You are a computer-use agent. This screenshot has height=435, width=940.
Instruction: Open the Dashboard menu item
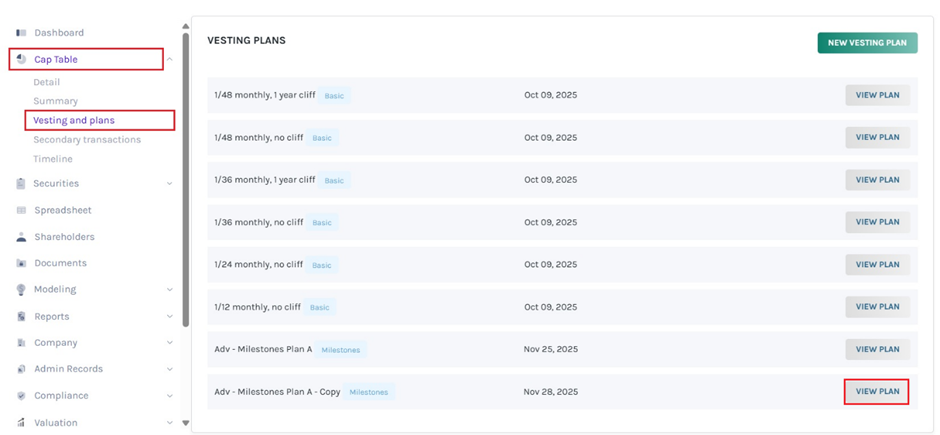[x=59, y=32]
